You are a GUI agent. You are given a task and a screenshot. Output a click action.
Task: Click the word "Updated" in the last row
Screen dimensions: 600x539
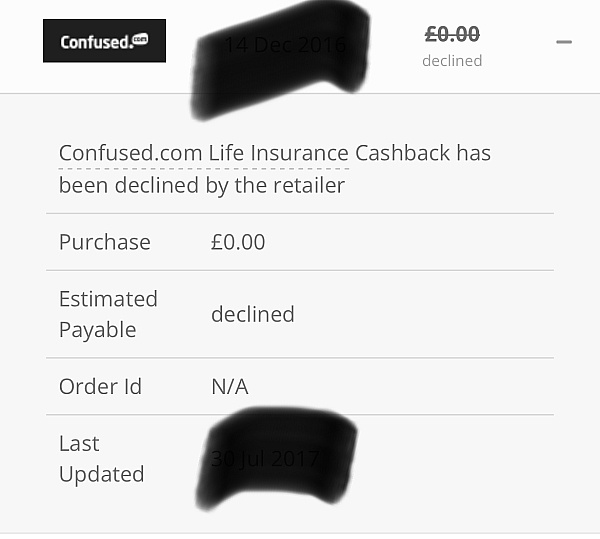[x=102, y=474]
